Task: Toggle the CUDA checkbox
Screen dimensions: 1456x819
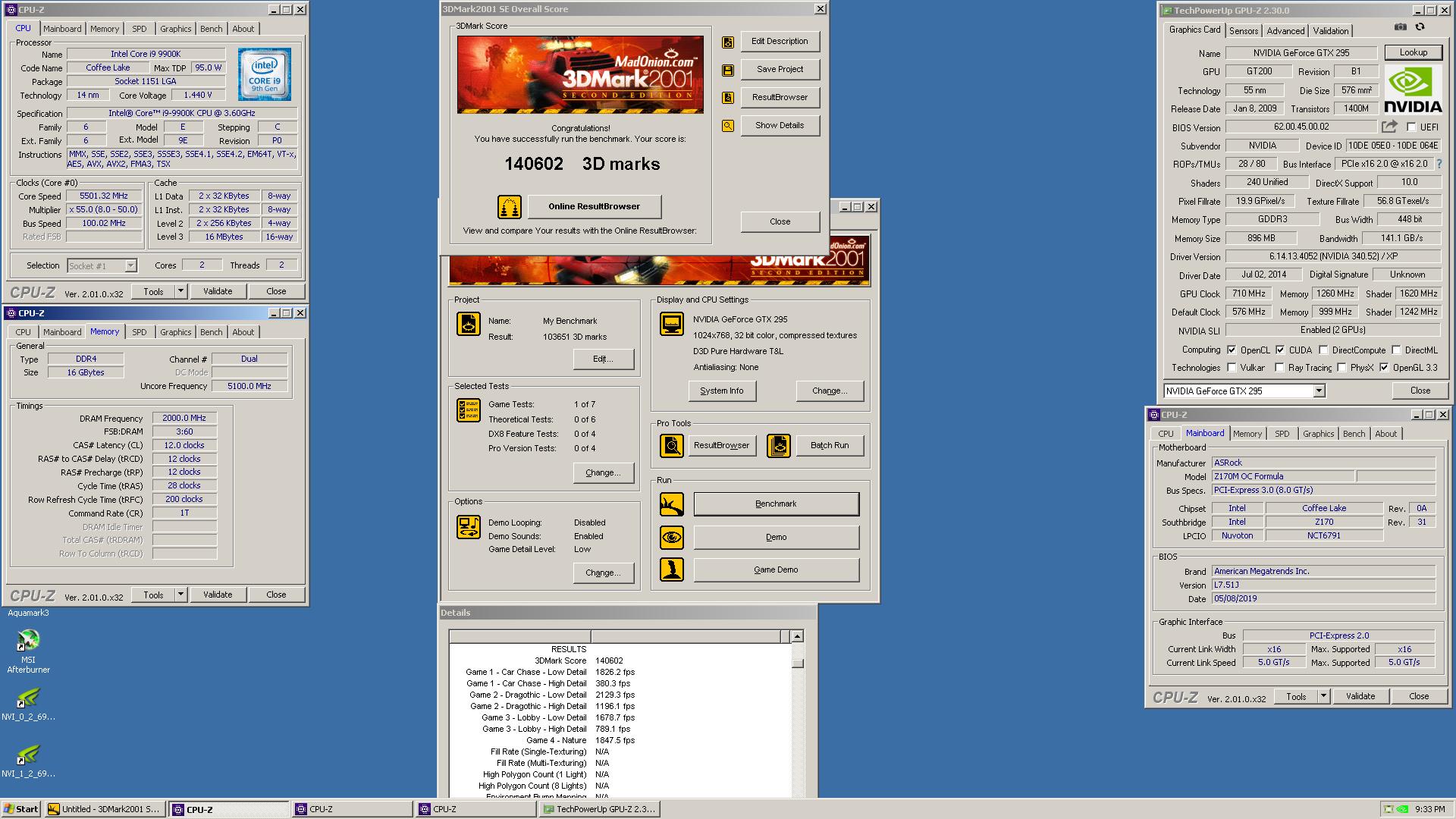Action: point(1280,350)
